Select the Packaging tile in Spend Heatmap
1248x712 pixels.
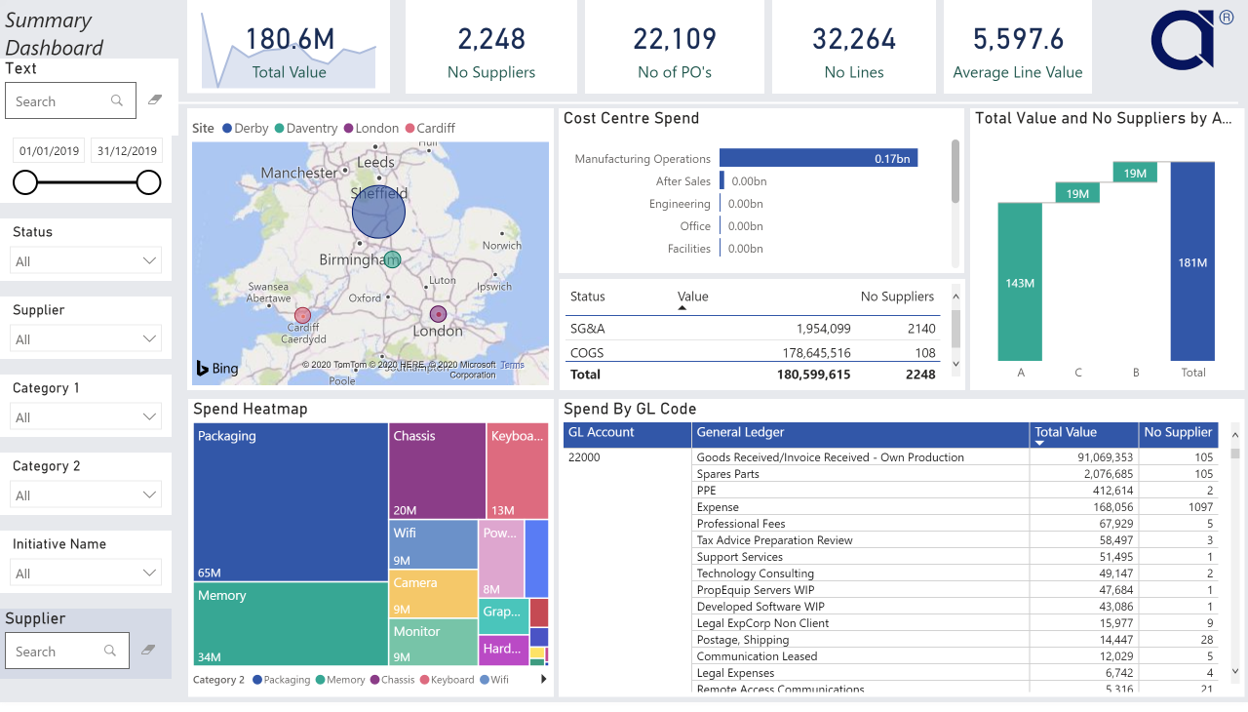(x=290, y=502)
